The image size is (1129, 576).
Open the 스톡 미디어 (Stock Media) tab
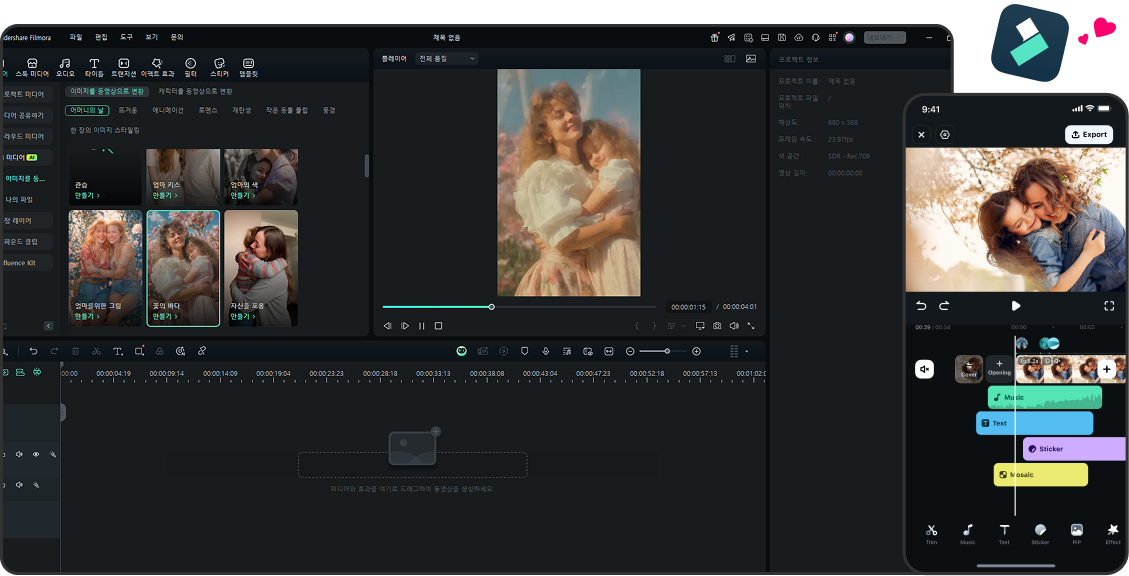32,68
